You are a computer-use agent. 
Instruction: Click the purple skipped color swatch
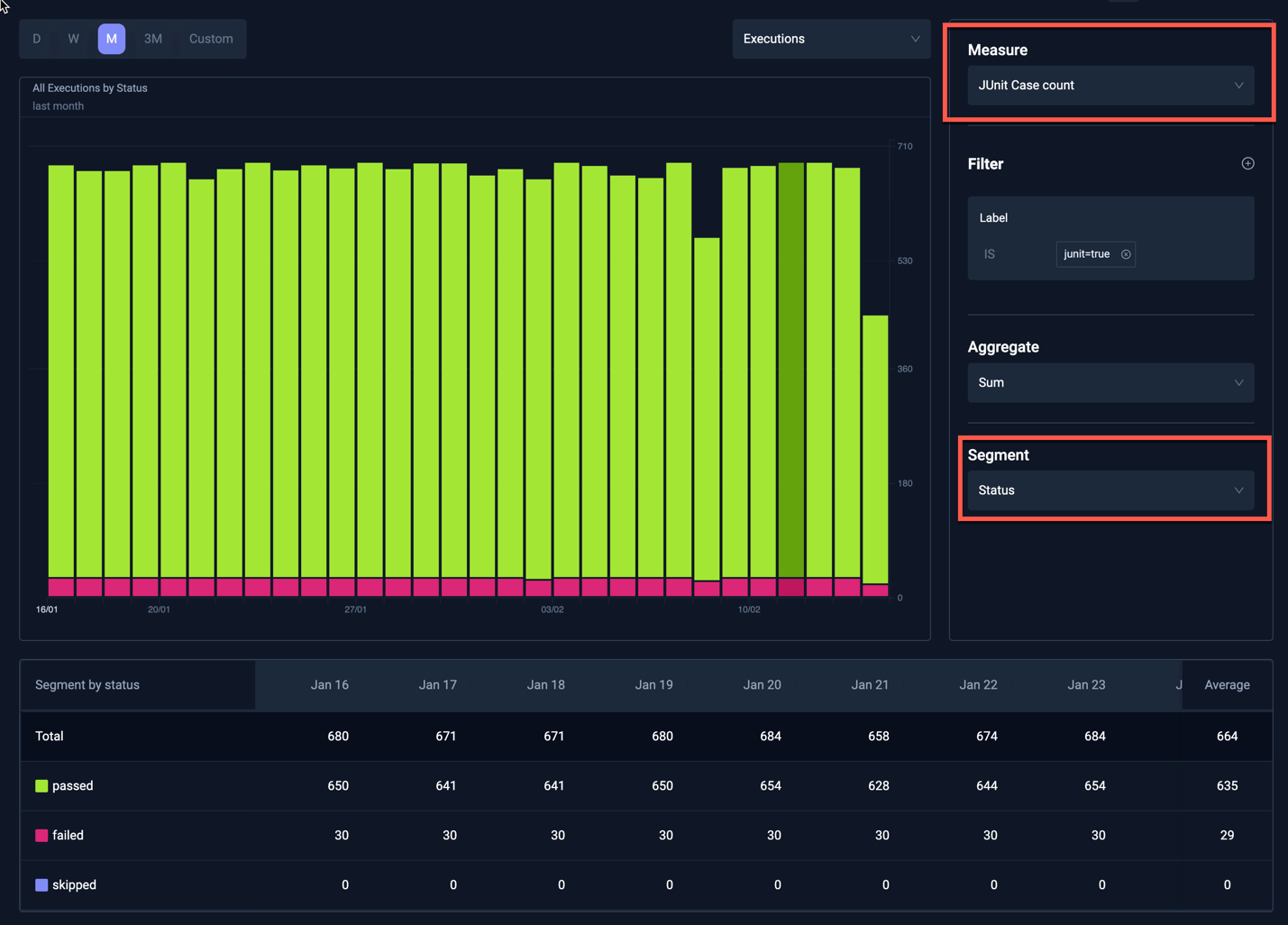pos(40,884)
